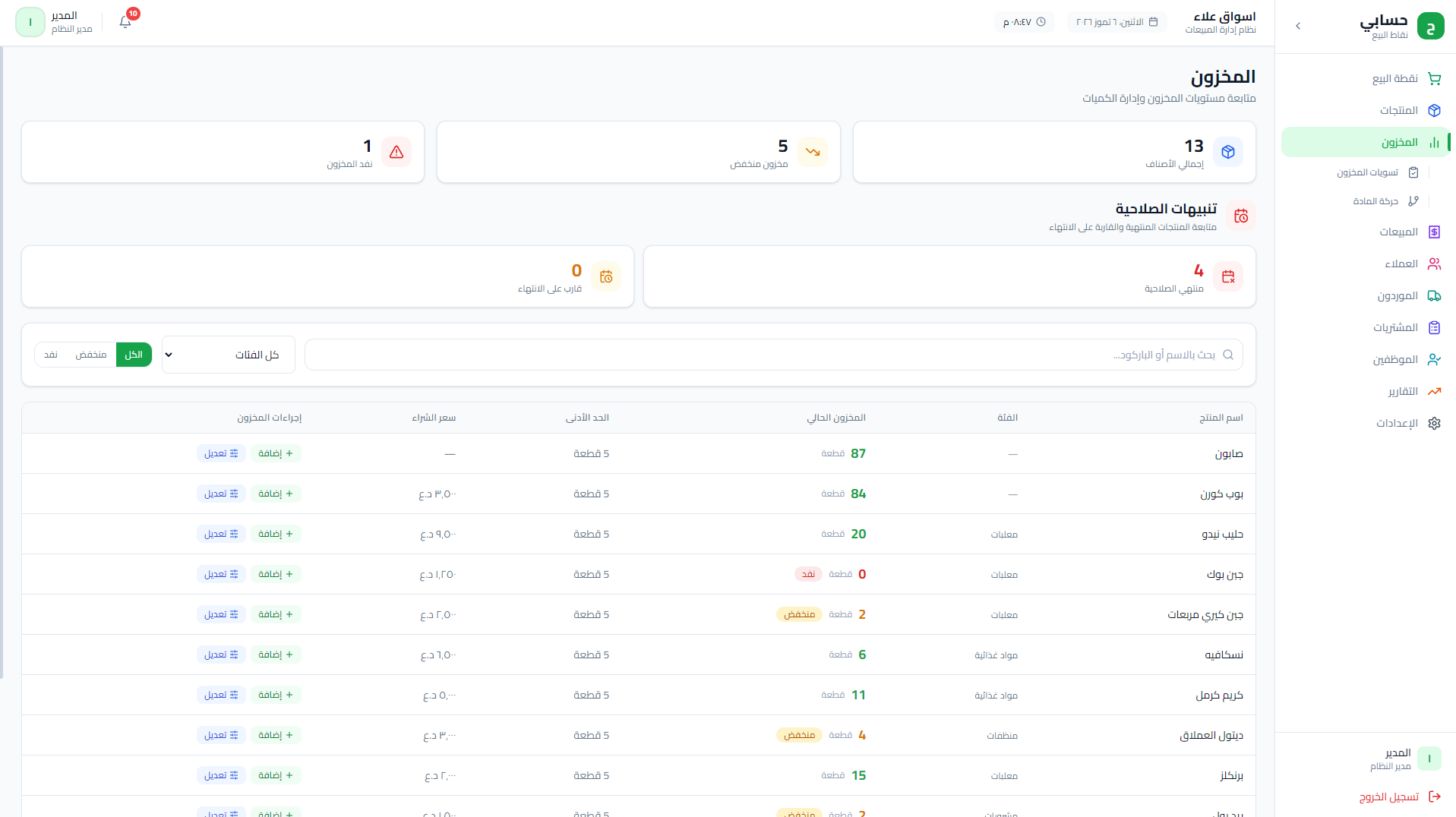Viewport: 1456px width, 817px height.
Task: Click الموظفون staff icon in sidebar
Action: (1434, 359)
